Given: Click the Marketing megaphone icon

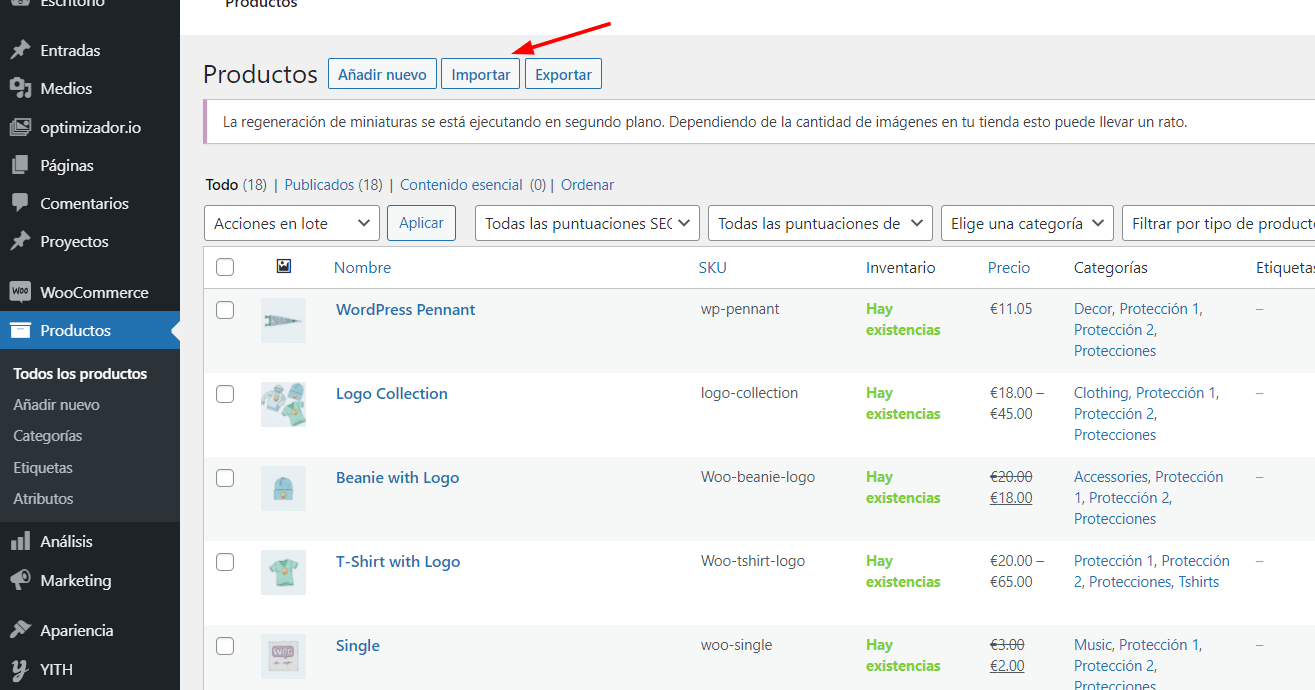Looking at the screenshot, I should (20, 580).
